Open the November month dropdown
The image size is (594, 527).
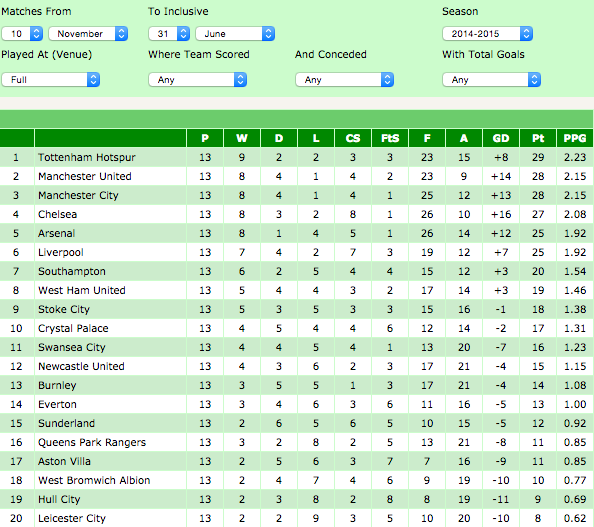point(88,34)
